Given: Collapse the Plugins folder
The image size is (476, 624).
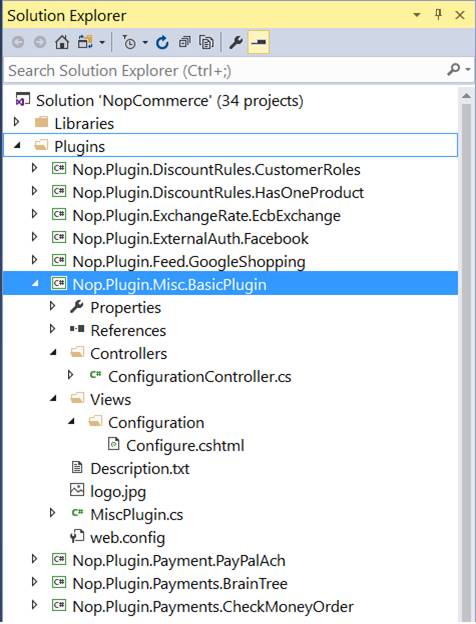Looking at the screenshot, I should click(17, 146).
